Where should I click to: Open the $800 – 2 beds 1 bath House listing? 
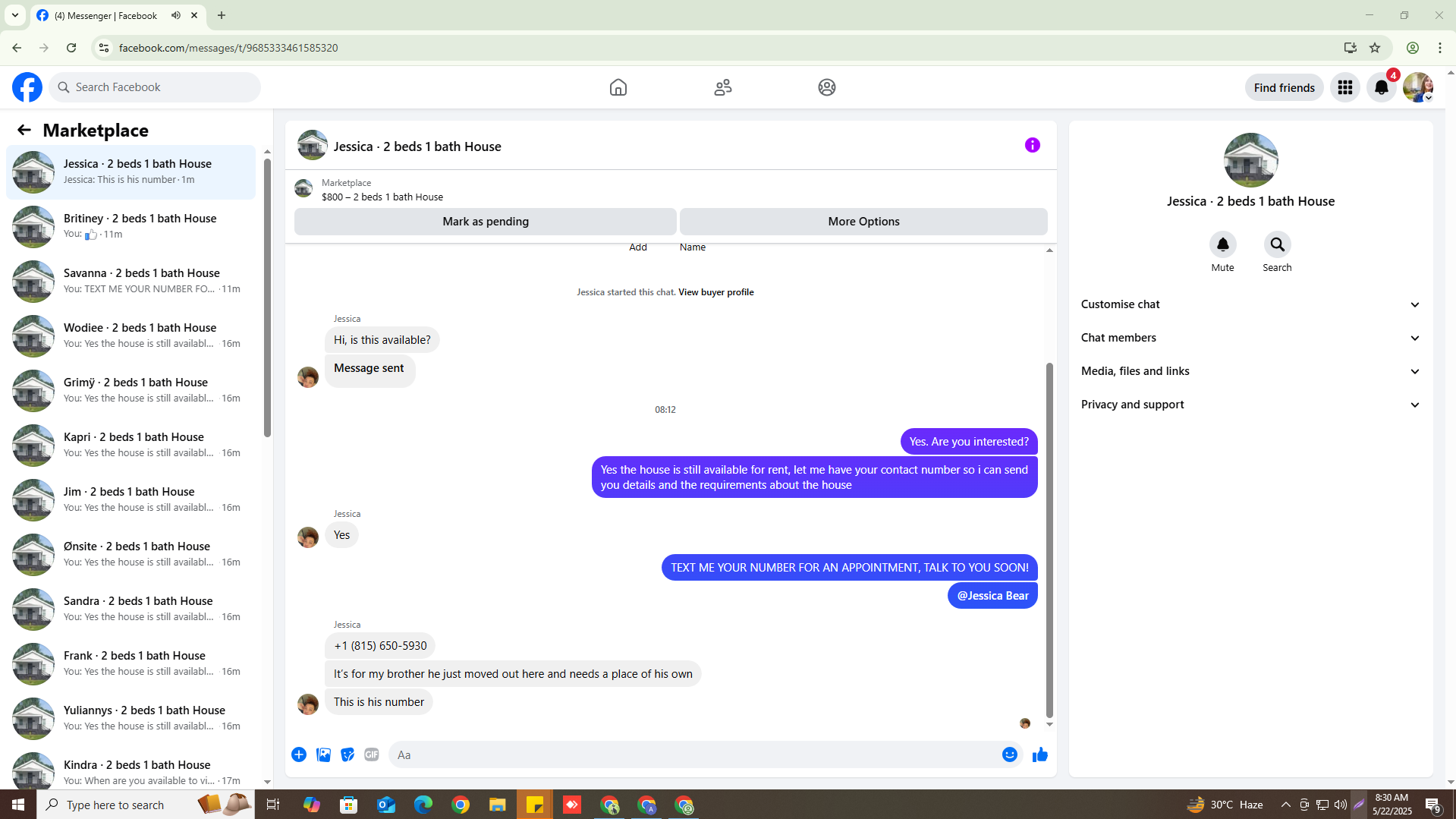point(382,197)
